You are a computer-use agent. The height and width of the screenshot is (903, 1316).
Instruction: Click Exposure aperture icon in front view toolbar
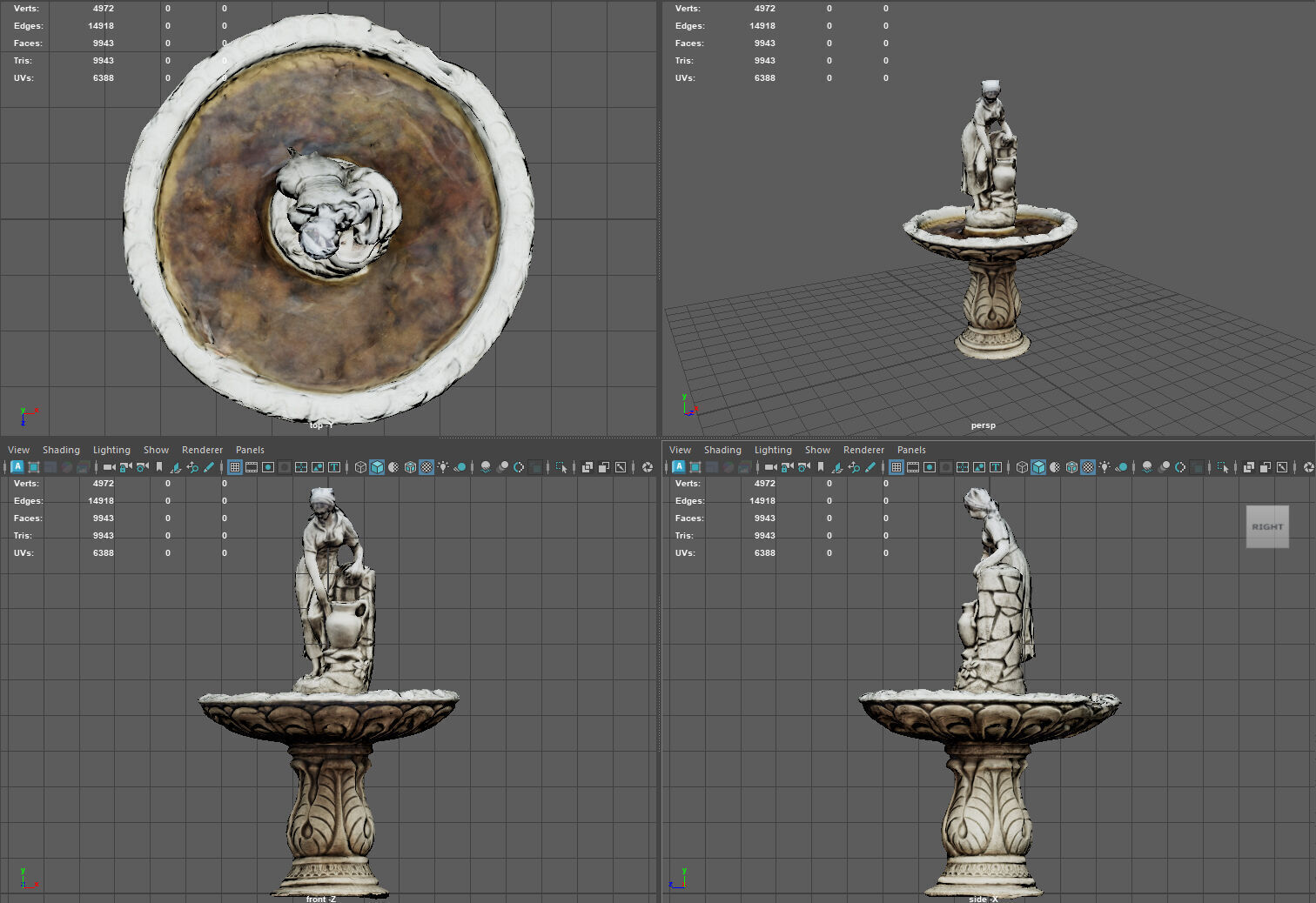[647, 467]
